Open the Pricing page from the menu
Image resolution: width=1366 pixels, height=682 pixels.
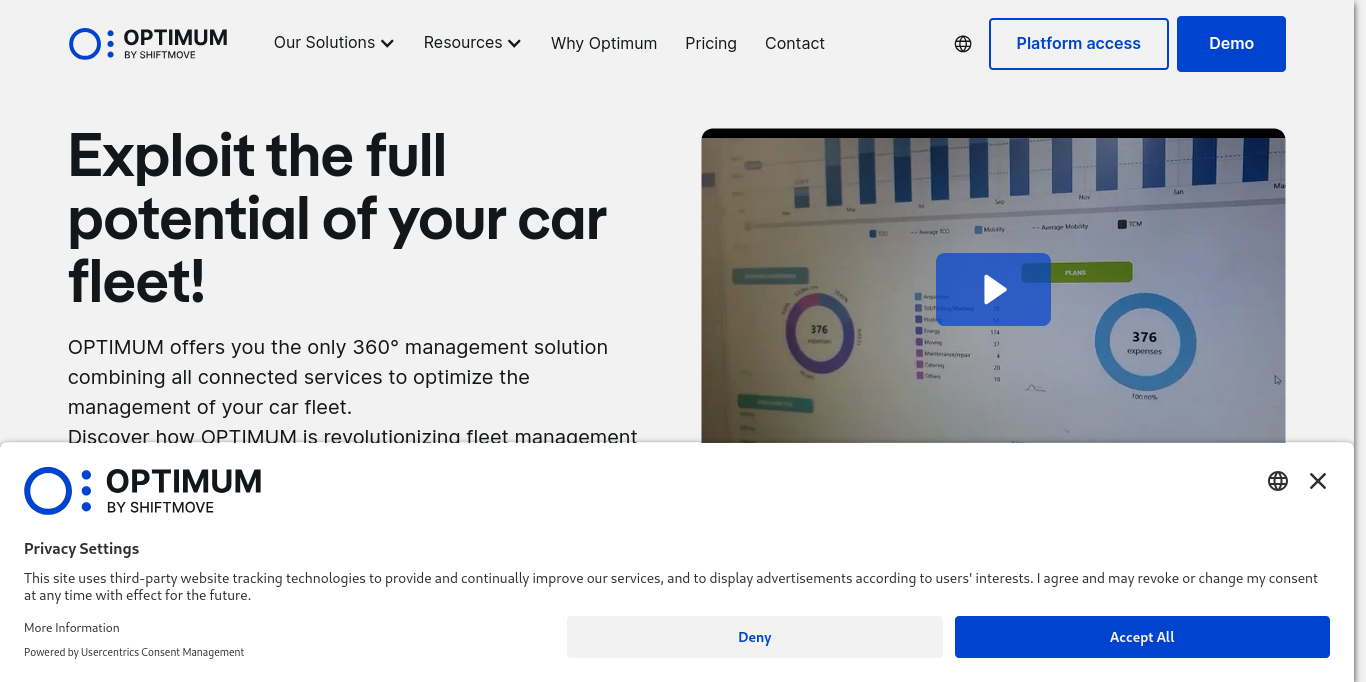(711, 43)
